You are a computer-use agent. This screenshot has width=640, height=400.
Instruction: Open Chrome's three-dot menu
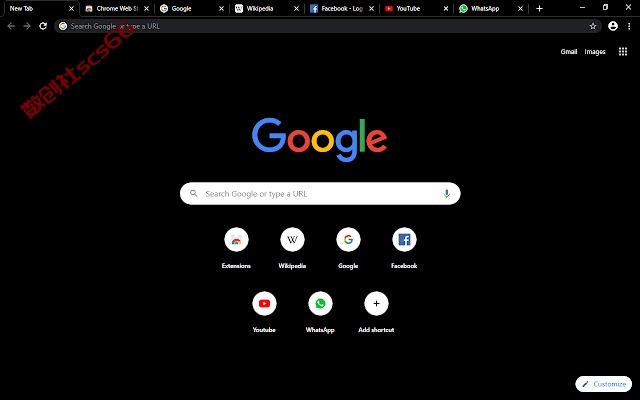pyautogui.click(x=629, y=26)
